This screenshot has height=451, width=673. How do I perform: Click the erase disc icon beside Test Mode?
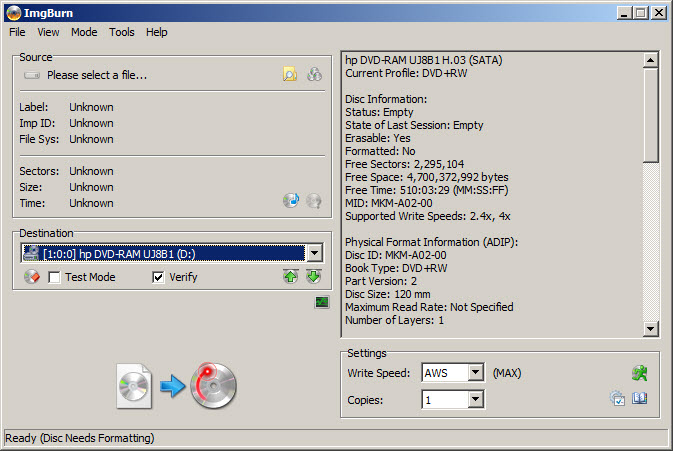32,277
